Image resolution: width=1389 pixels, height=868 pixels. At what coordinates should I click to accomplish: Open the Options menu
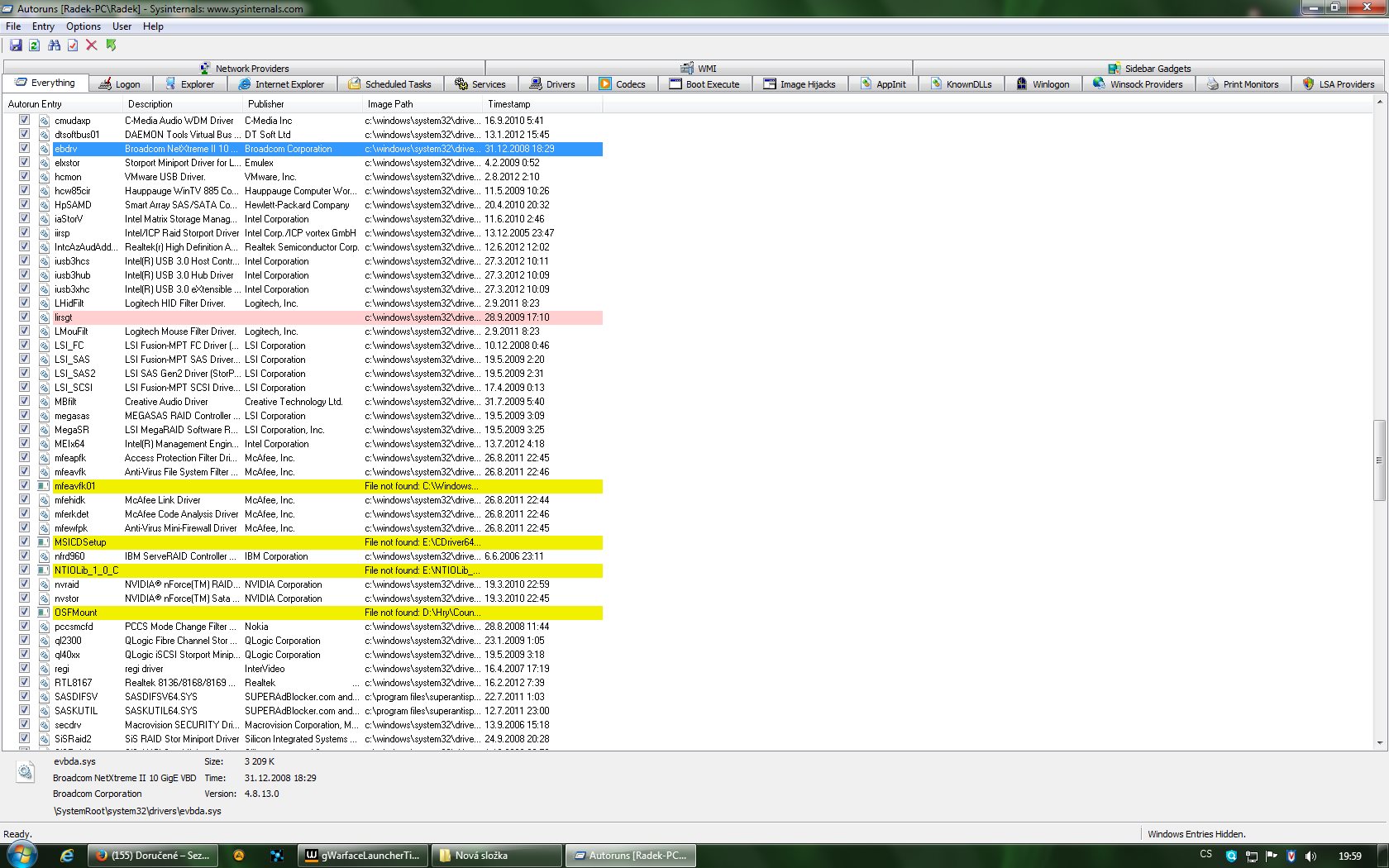click(84, 26)
